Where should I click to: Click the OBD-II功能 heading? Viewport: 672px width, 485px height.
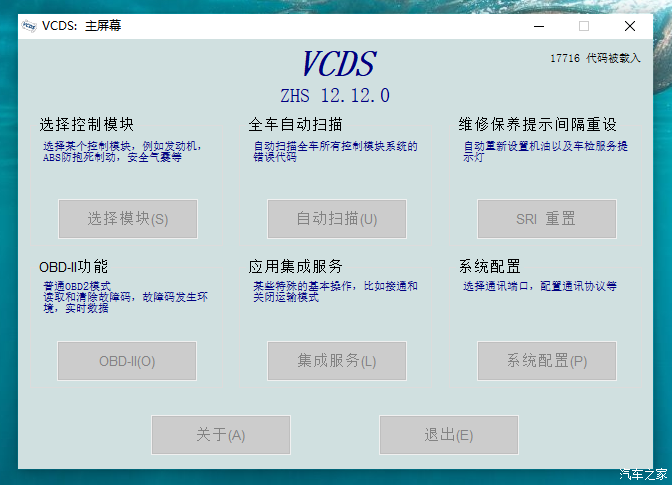point(73,266)
